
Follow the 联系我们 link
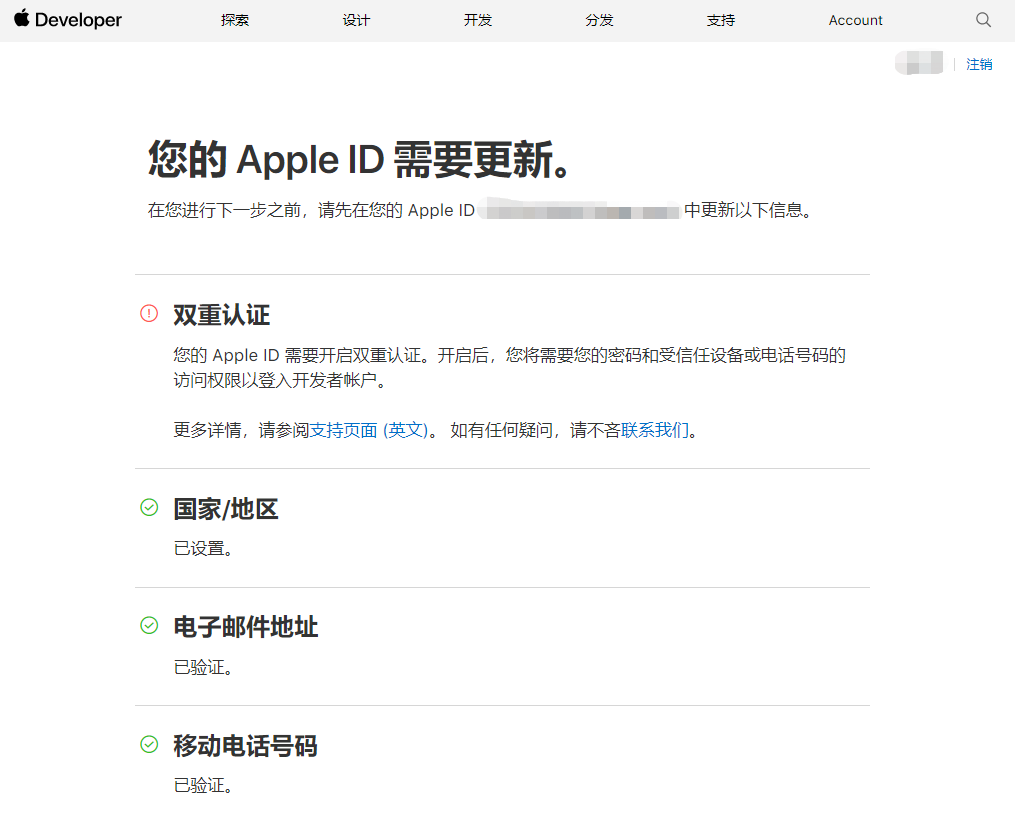[655, 430]
